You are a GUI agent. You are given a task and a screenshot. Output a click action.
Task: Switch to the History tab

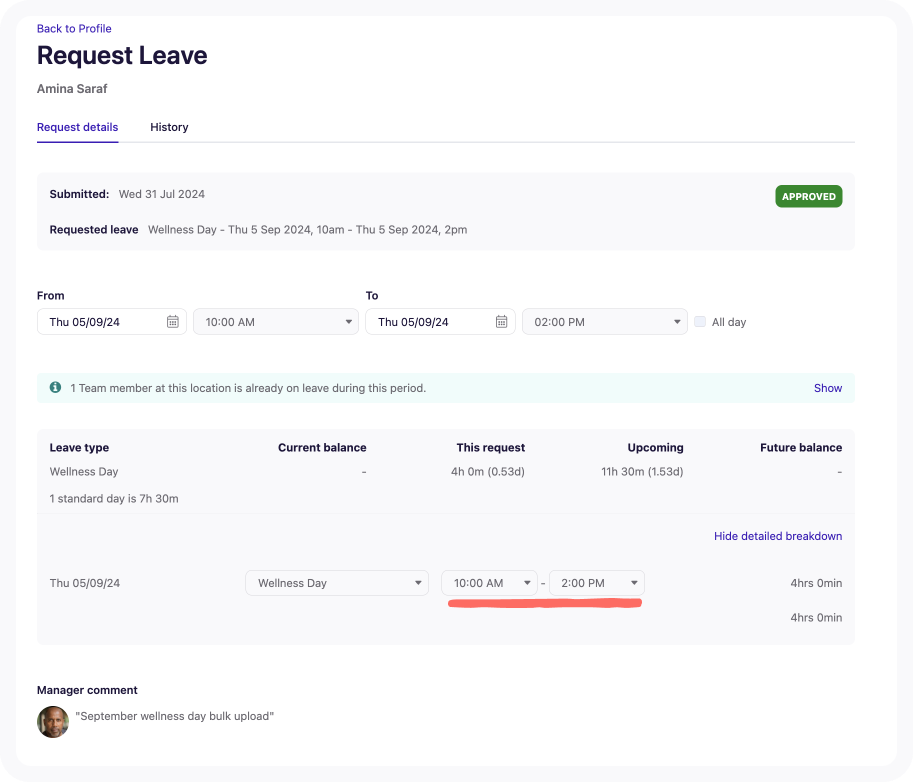coord(169,128)
